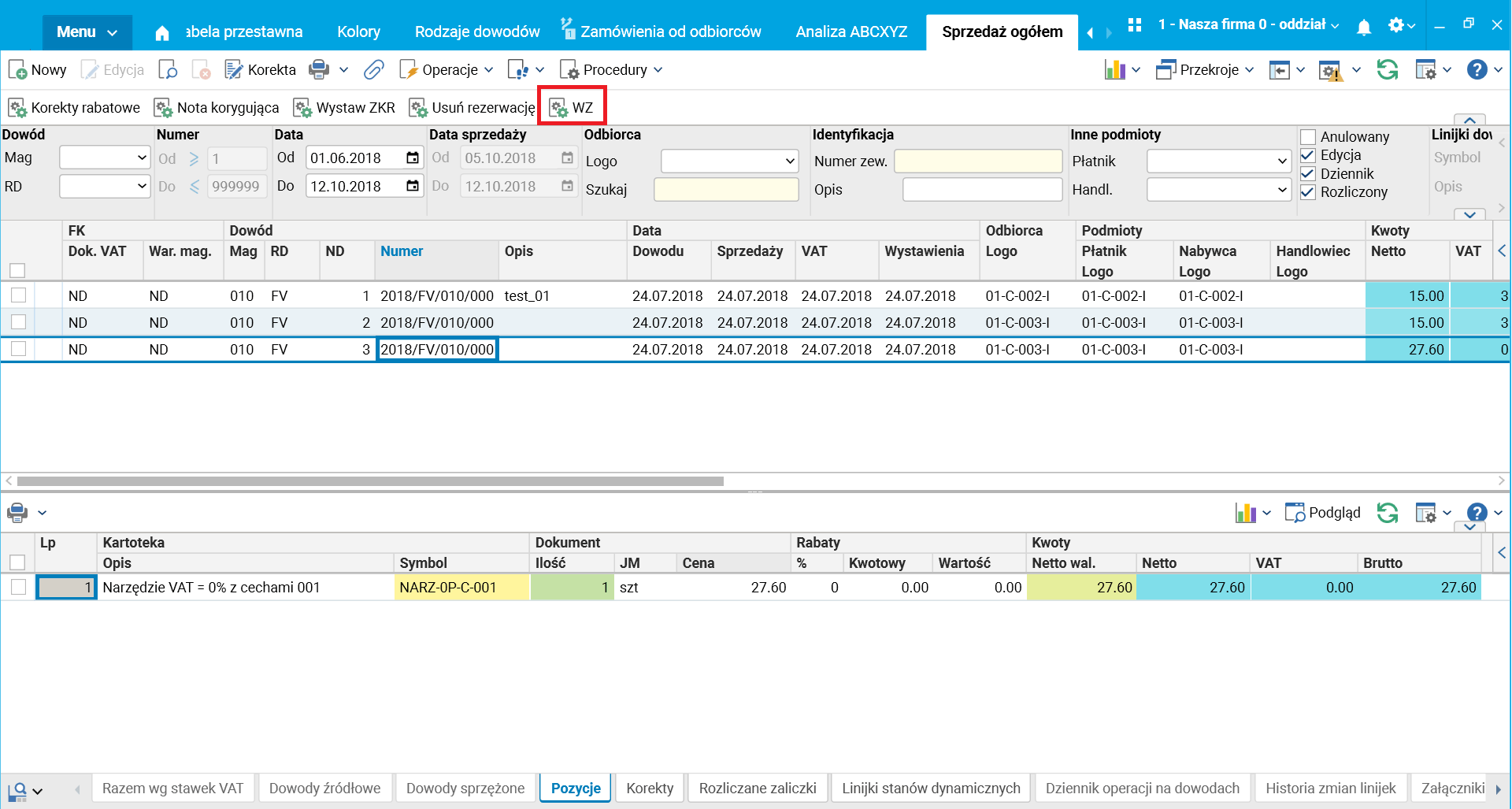Click the green refresh icon in upper toolbar
1512x809 pixels.
1388,69
